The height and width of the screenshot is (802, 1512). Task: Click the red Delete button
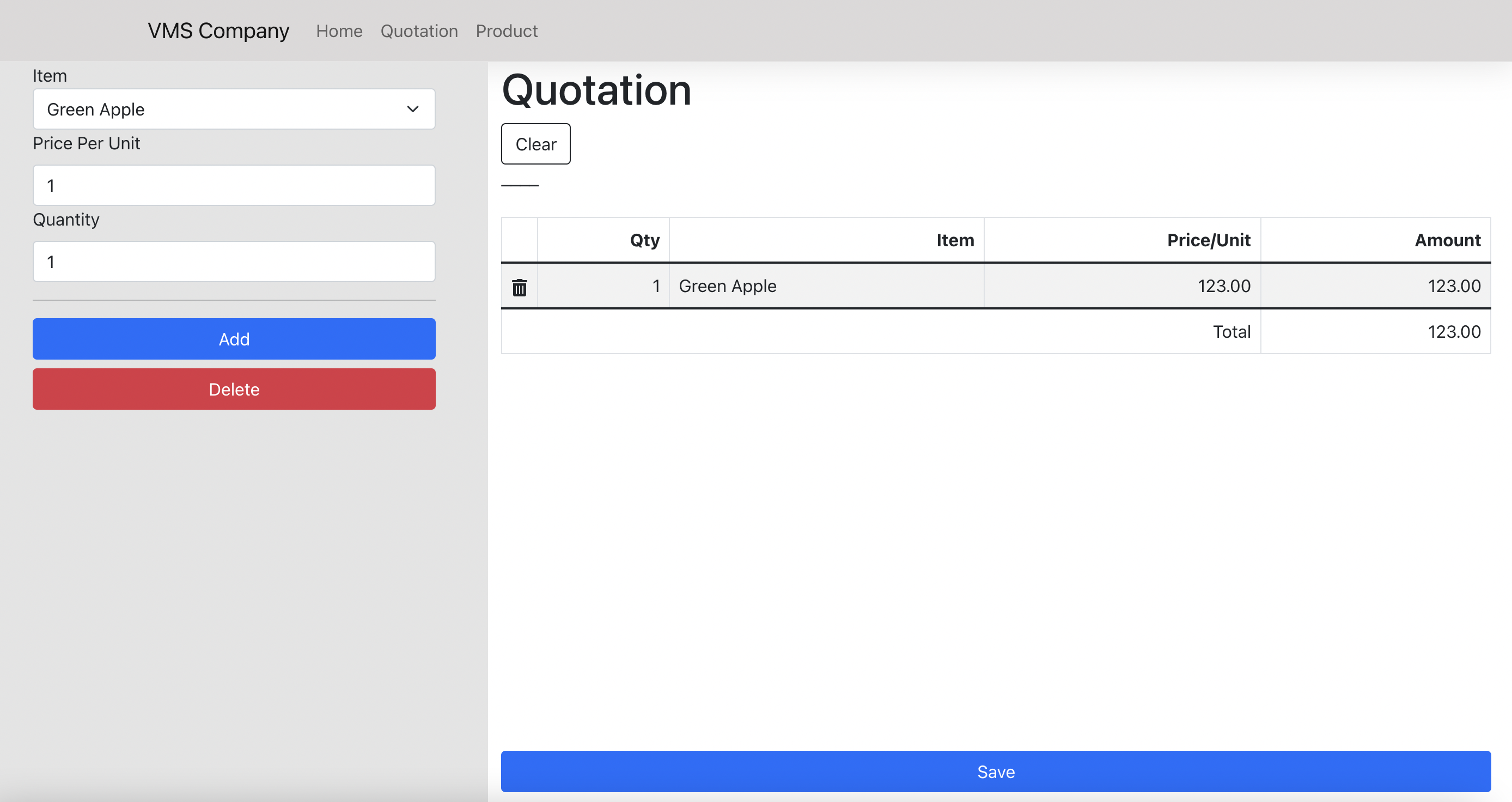pyautogui.click(x=234, y=388)
